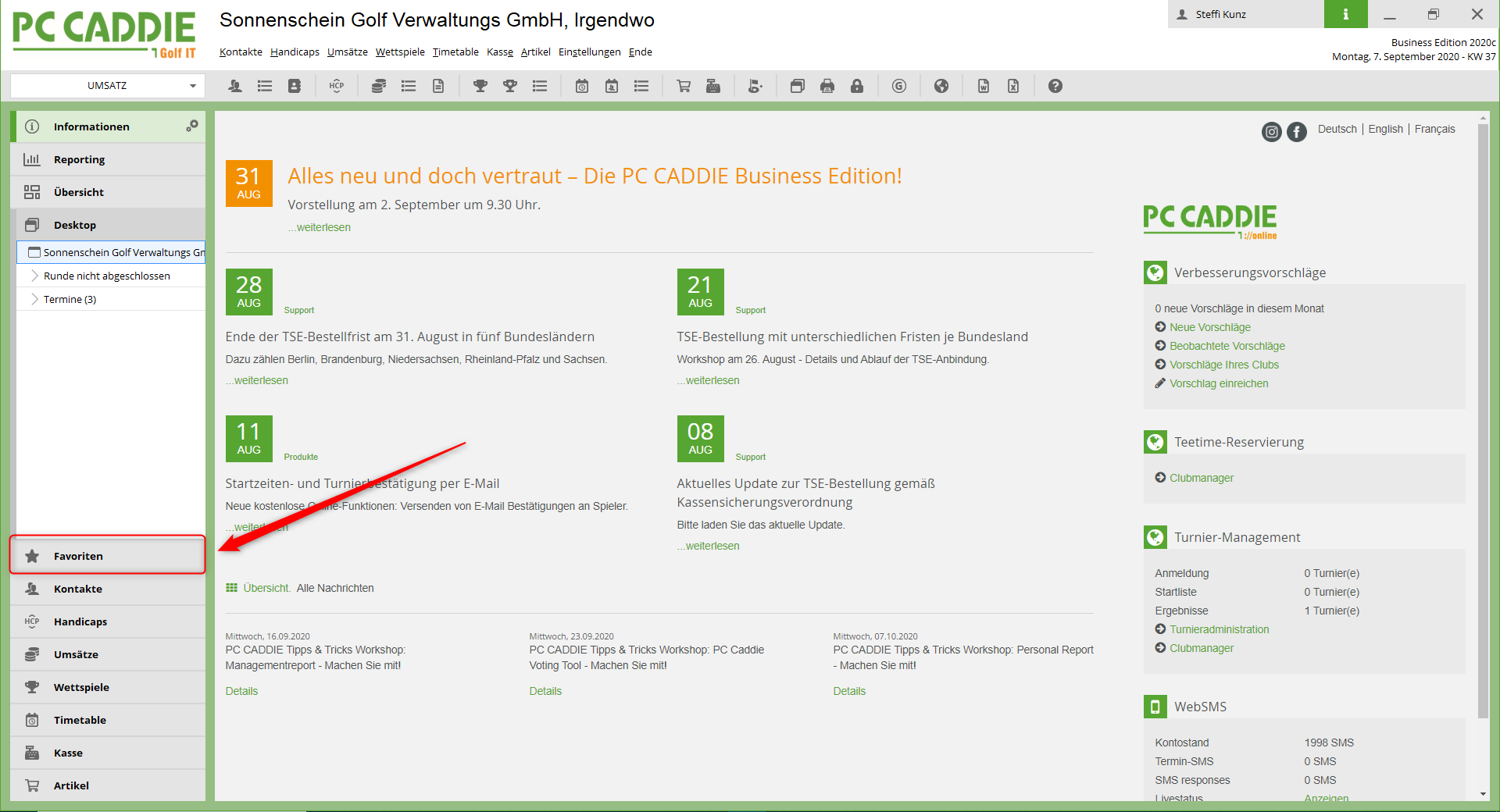Open the address book icon in the toolbar
The image size is (1500, 812).
(295, 86)
